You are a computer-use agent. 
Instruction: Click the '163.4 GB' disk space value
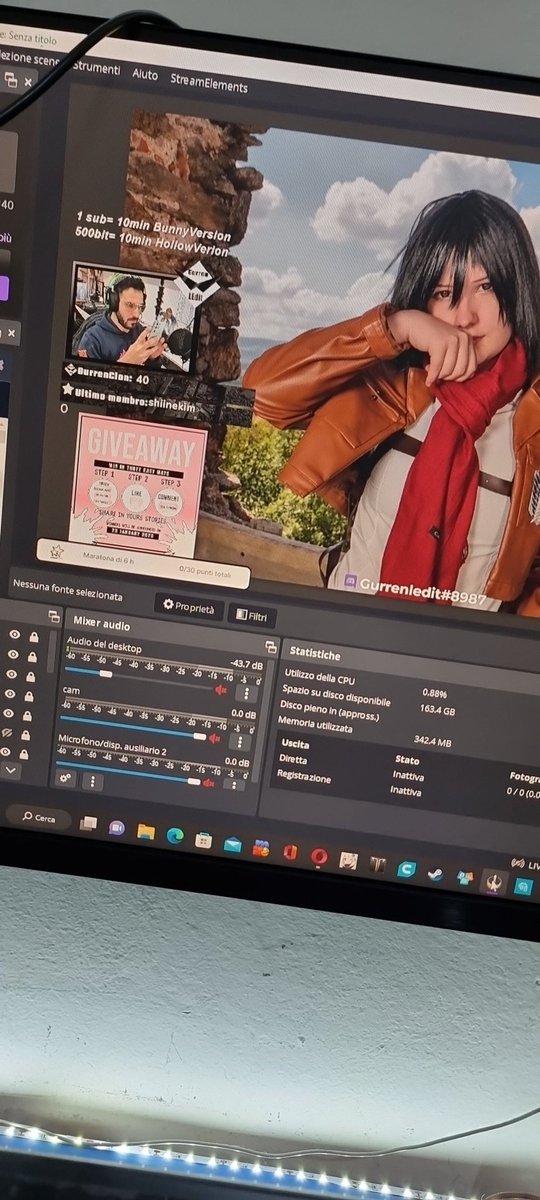click(437, 711)
